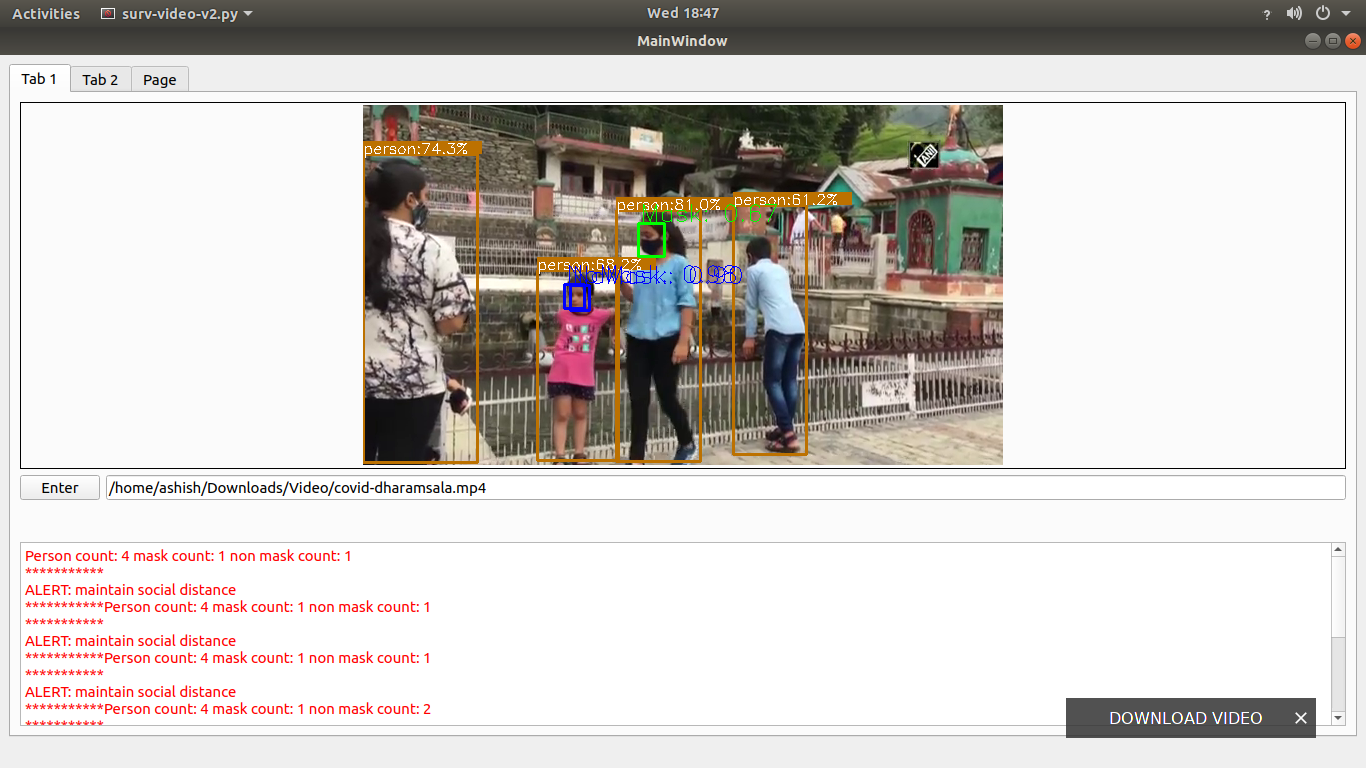Click the Enter button

[60, 488]
